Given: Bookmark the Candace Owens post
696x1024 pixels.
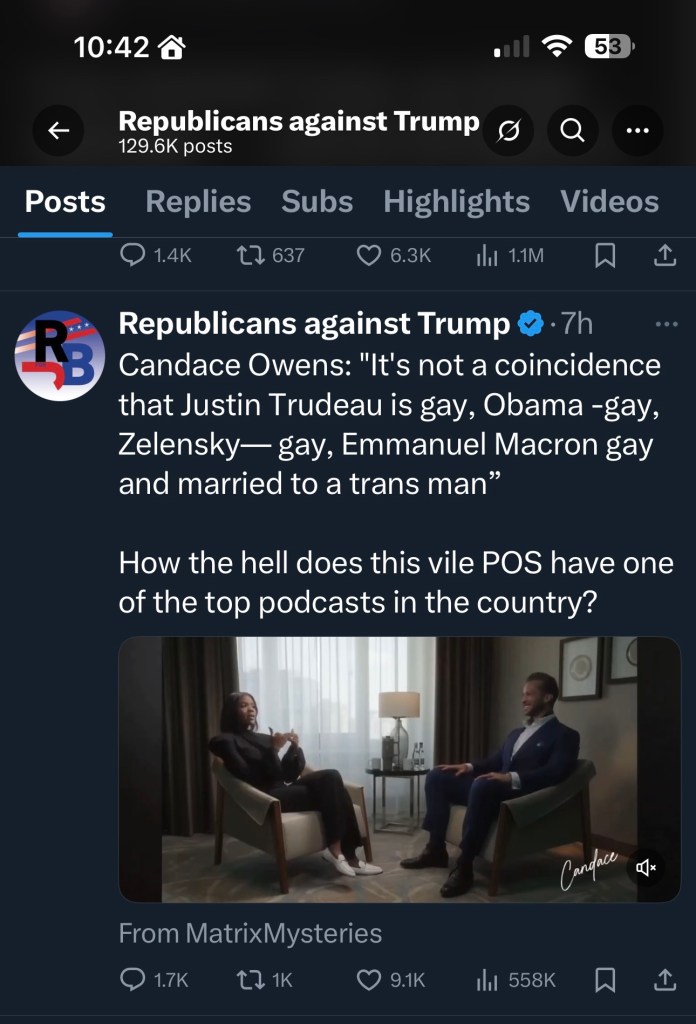Looking at the screenshot, I should click(x=604, y=980).
